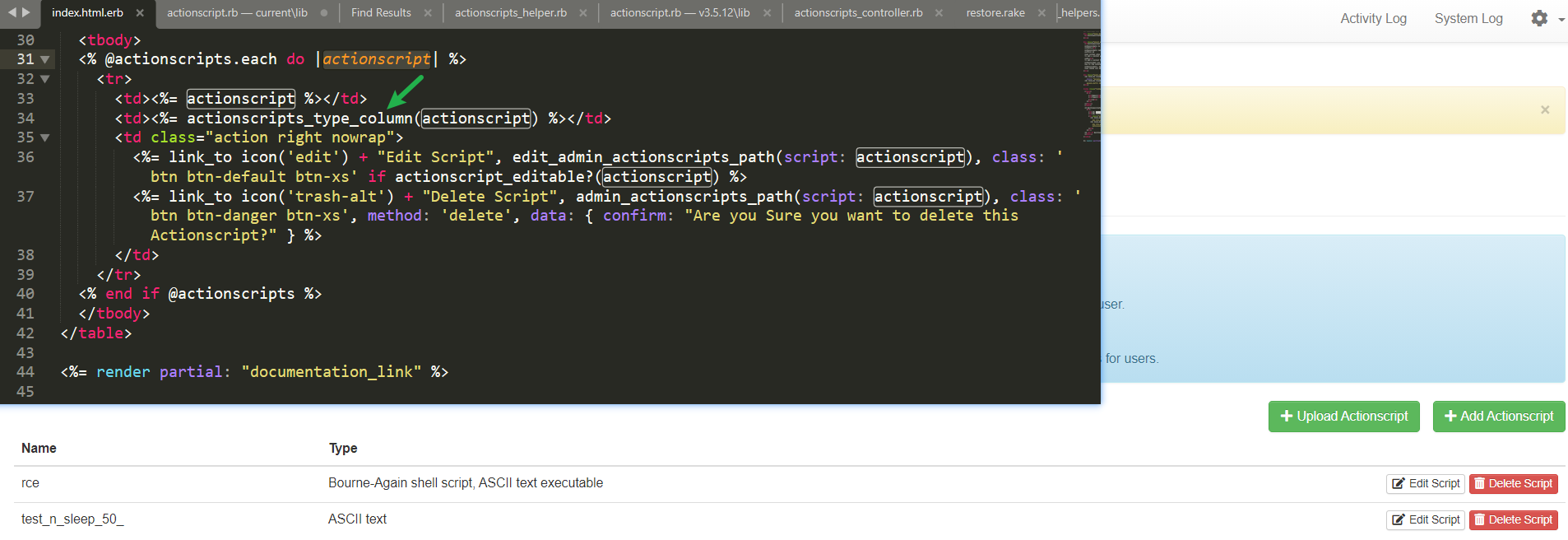The height and width of the screenshot is (540, 1568).
Task: Close the index.html.erb tab
Action: point(140,13)
